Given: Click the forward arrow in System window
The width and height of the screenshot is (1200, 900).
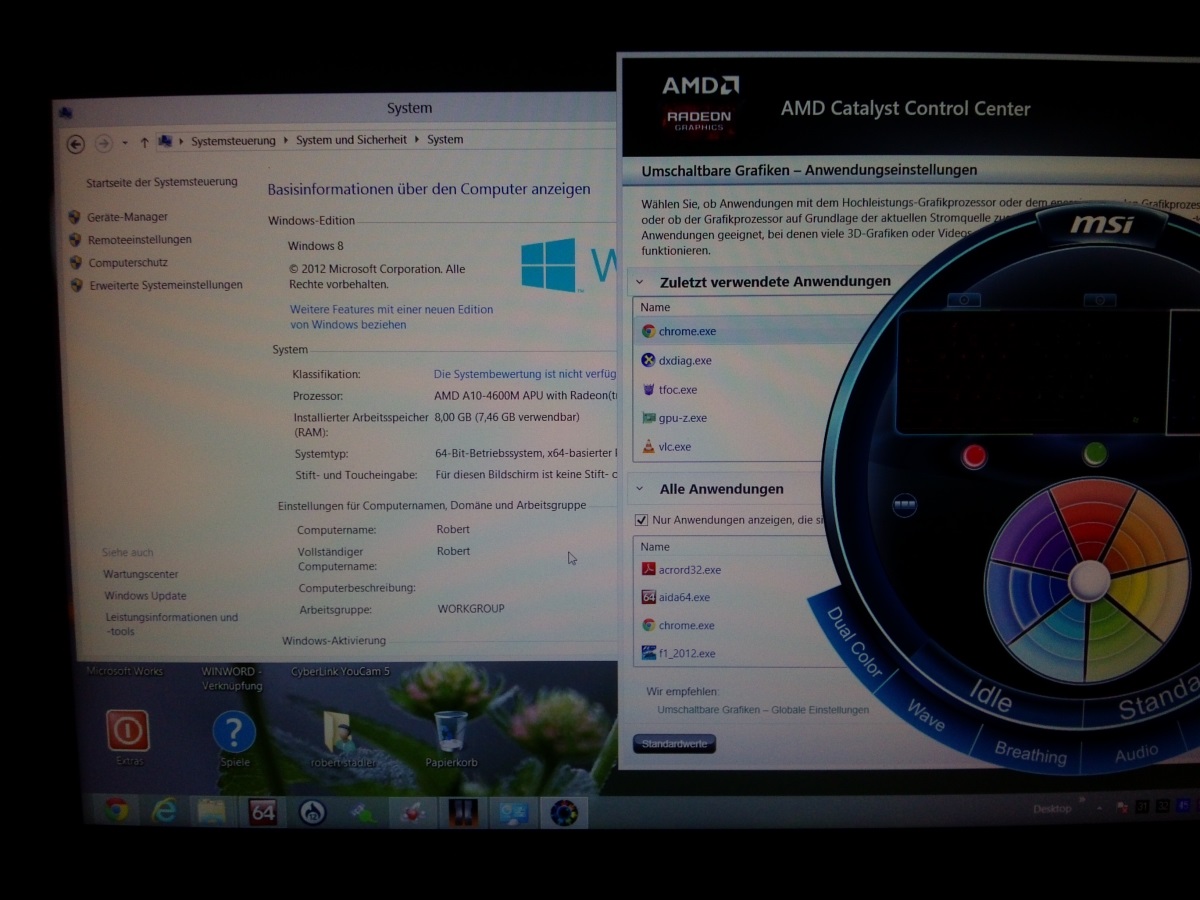Looking at the screenshot, I should [103, 144].
